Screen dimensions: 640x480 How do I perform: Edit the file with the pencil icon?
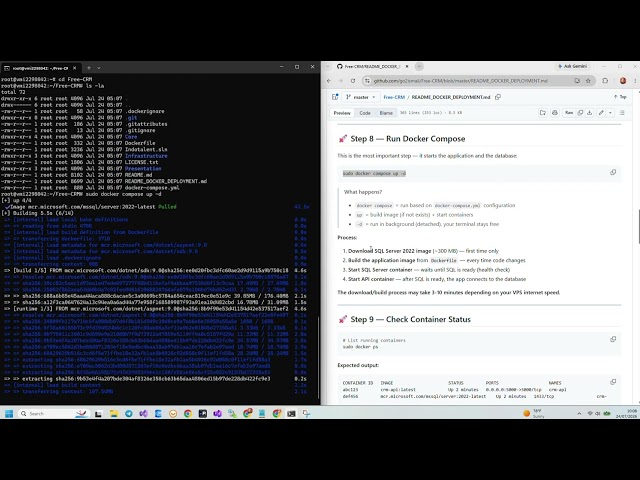point(601,113)
